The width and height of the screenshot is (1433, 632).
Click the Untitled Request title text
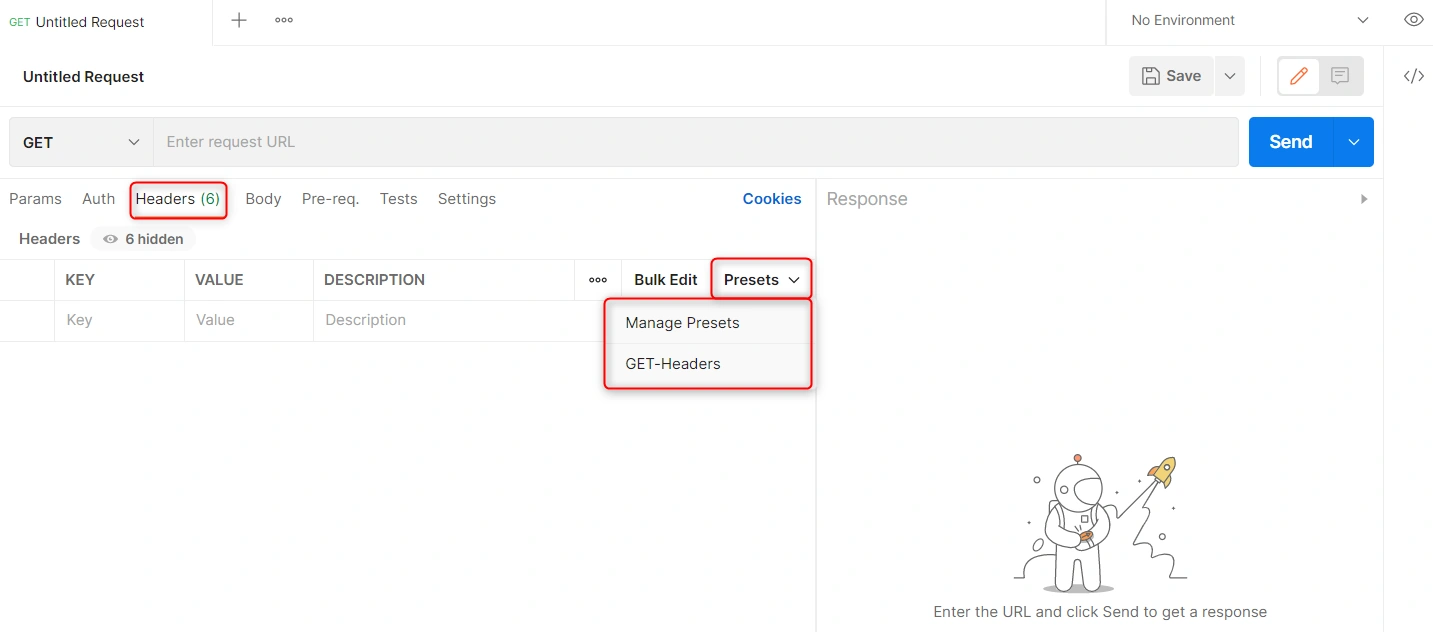84,77
